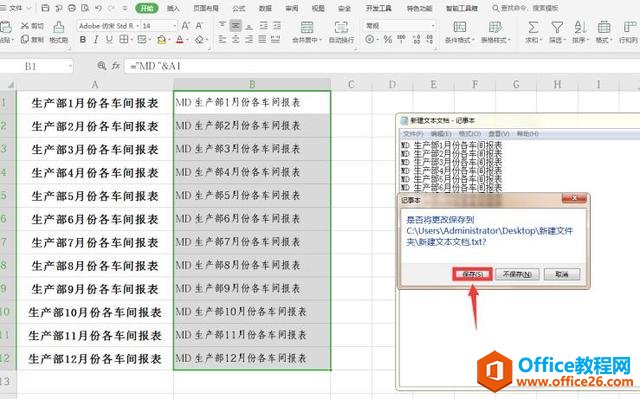The height and width of the screenshot is (399, 640).
Task: Click the Print Preview icon
Action: [85, 8]
